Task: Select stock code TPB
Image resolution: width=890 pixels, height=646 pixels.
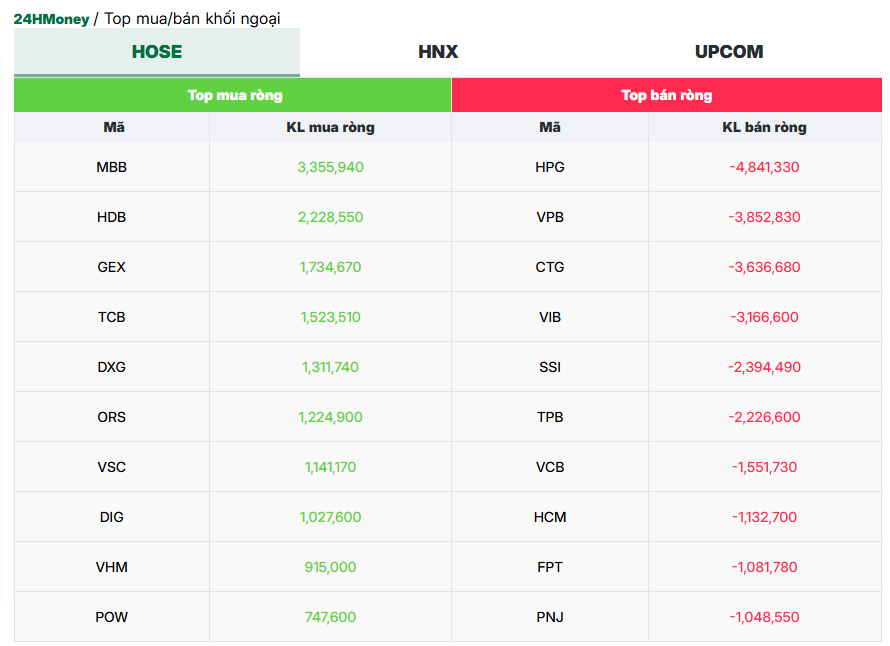Action: [550, 417]
